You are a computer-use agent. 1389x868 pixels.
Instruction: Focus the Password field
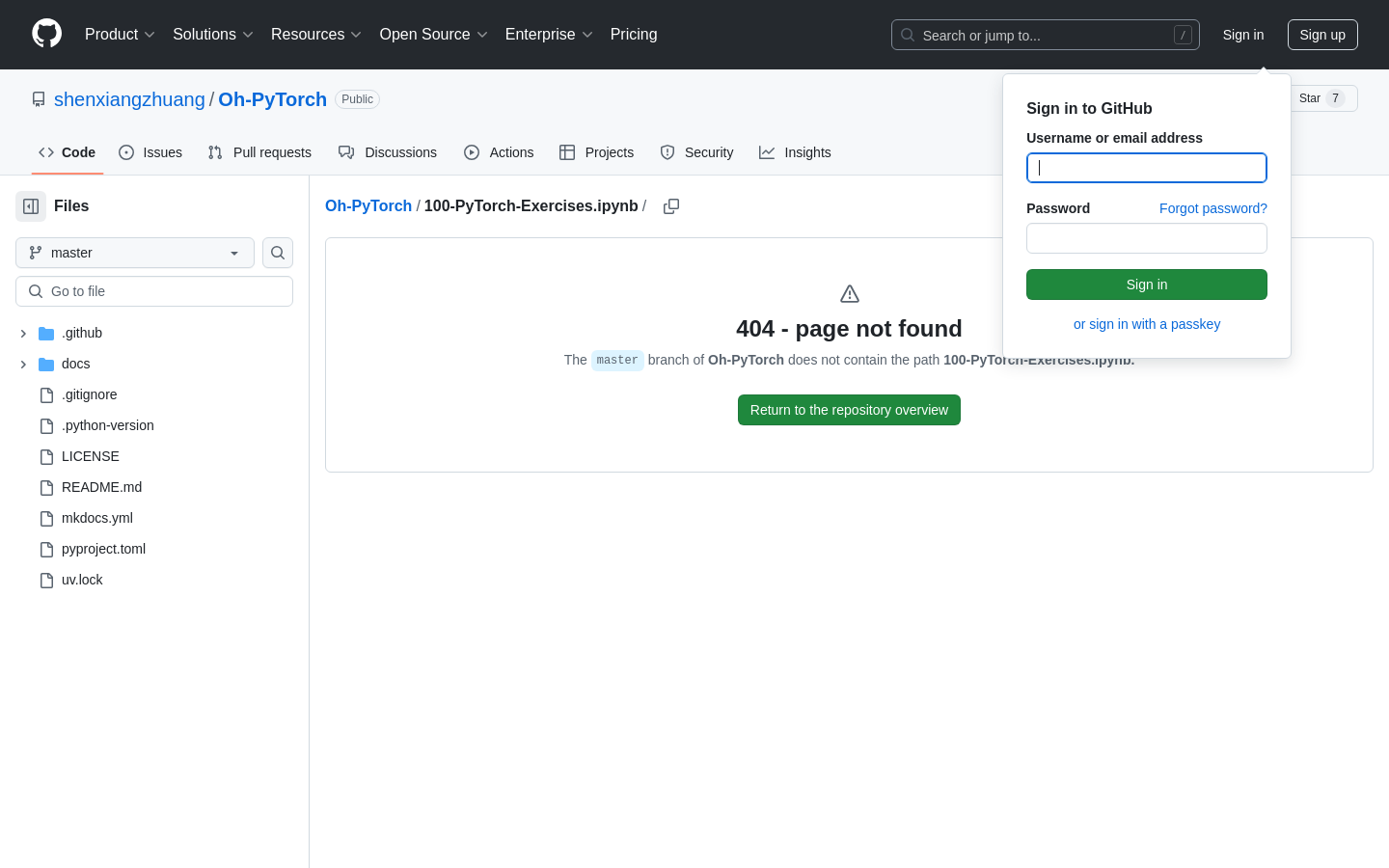1147,238
